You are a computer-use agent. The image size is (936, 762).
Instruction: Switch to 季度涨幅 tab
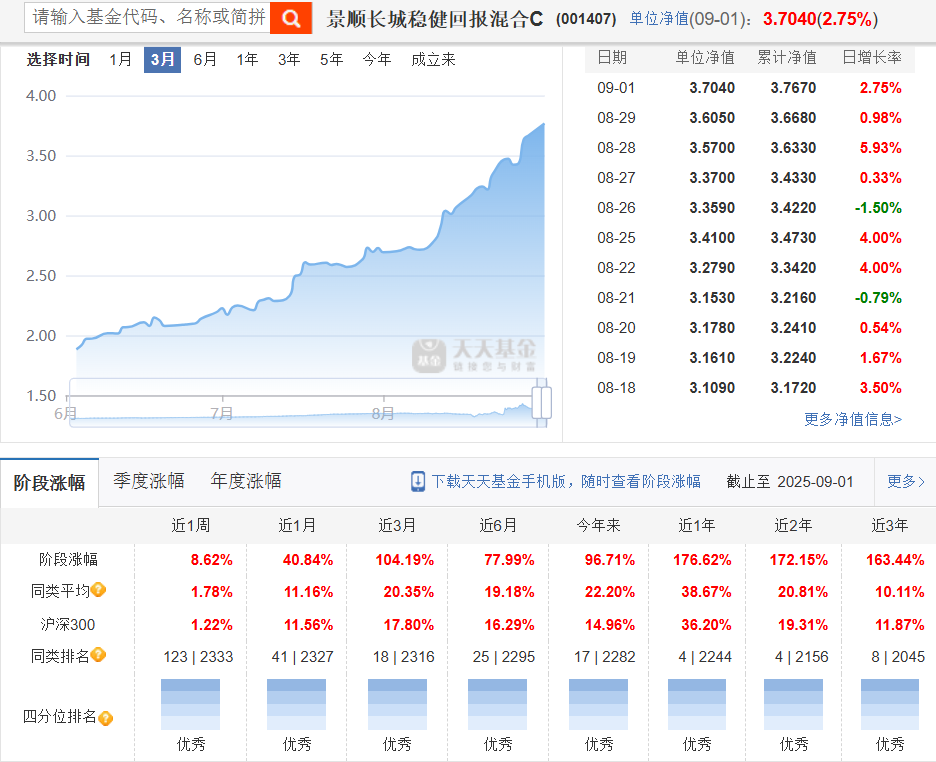click(149, 481)
